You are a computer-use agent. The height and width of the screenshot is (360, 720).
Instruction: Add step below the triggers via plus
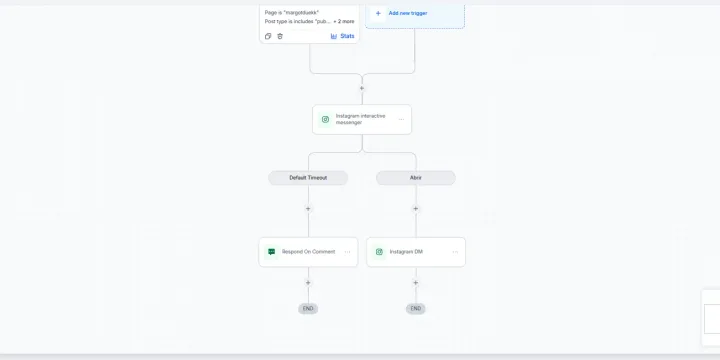pyautogui.click(x=362, y=88)
